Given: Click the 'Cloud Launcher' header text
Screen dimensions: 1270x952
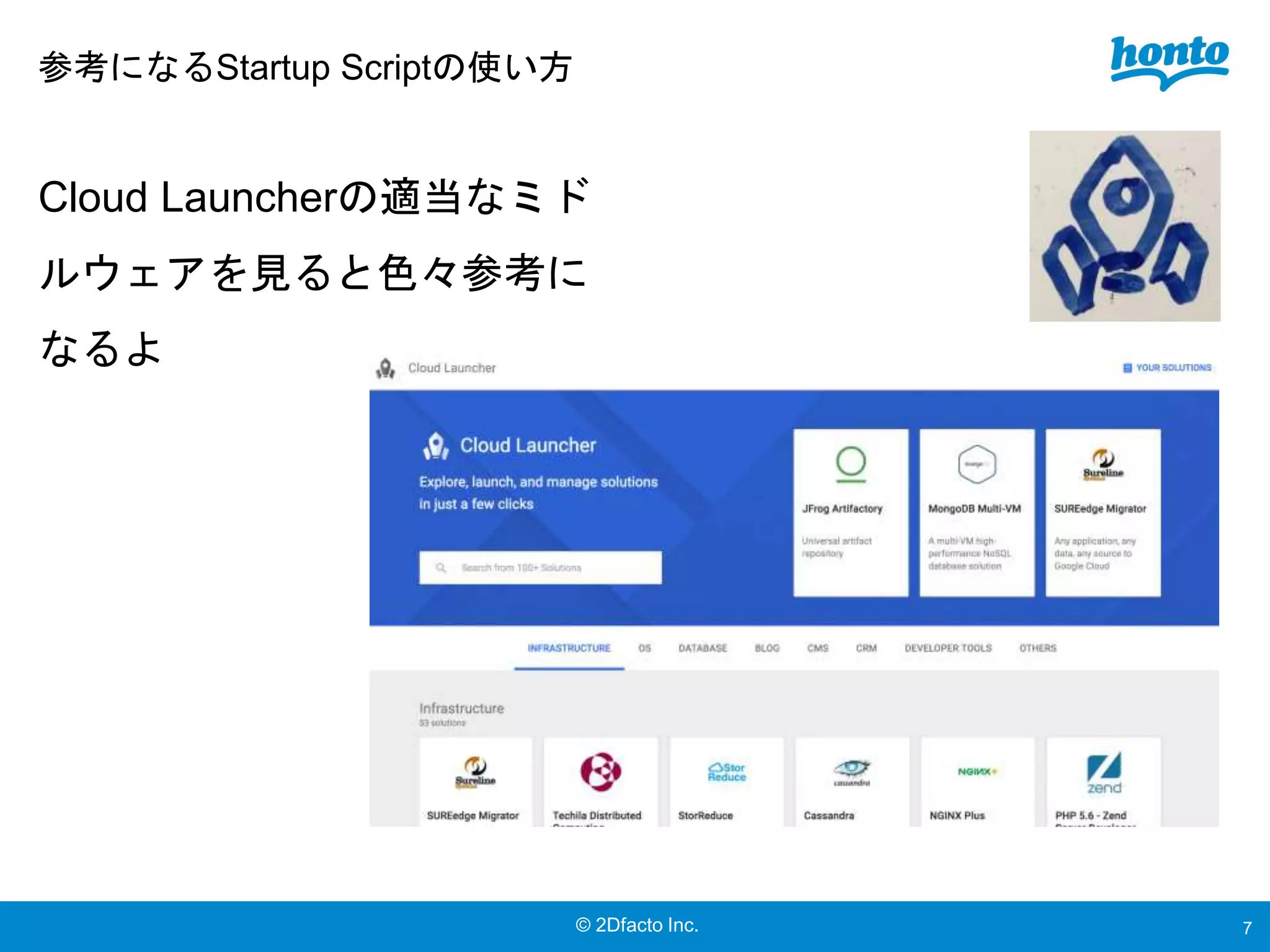Looking at the screenshot, I should [x=452, y=368].
